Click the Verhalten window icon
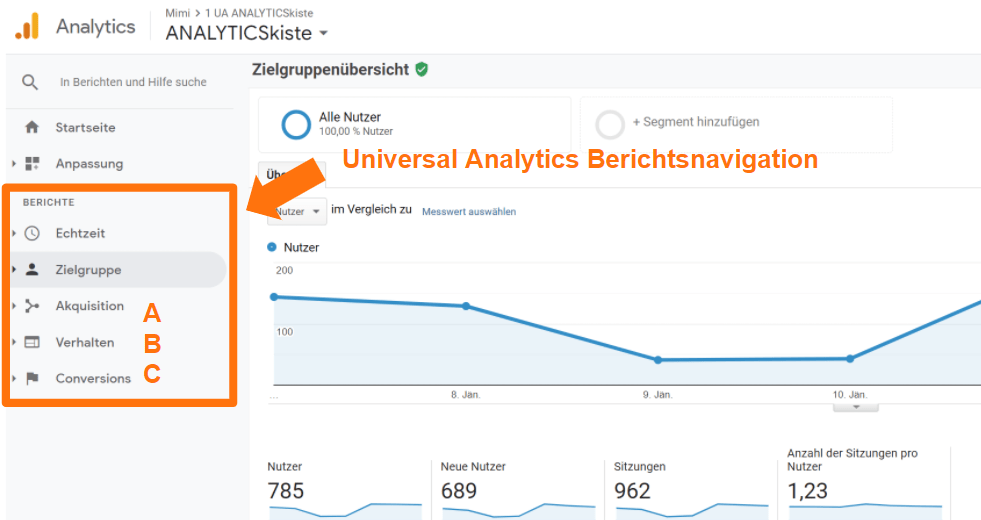Image resolution: width=981 pixels, height=520 pixels. point(32,342)
